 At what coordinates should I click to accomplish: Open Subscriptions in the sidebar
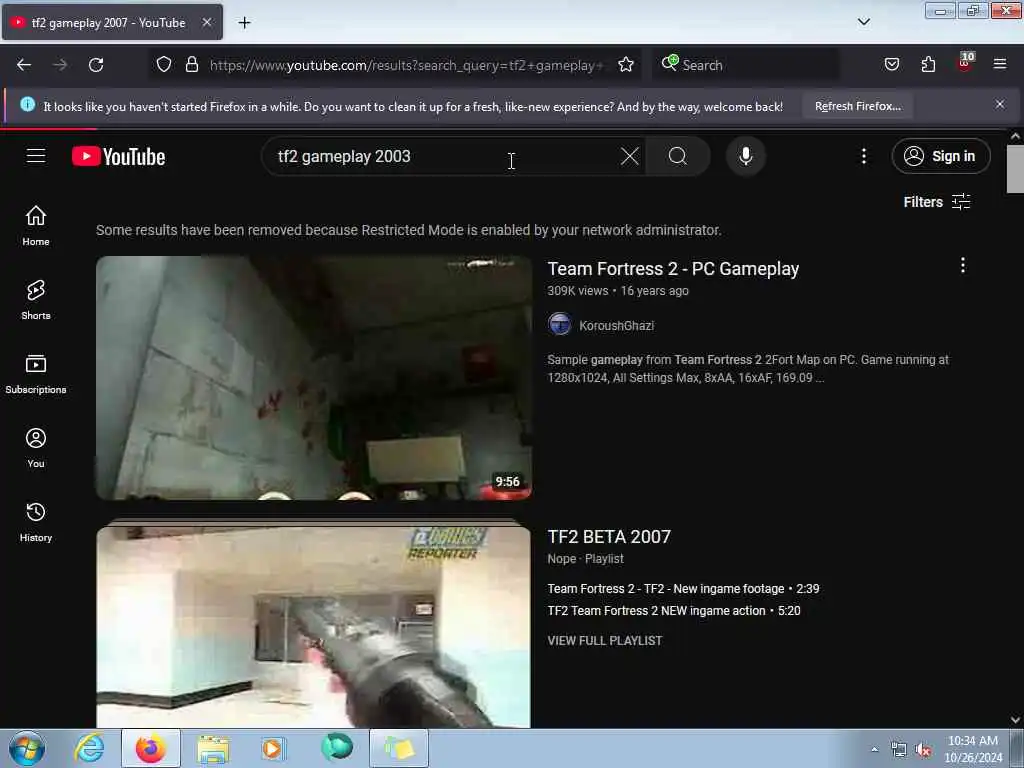(36, 374)
